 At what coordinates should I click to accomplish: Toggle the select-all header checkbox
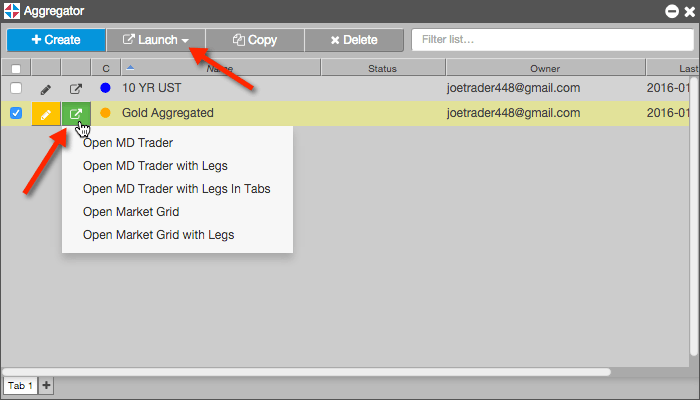click(16, 69)
